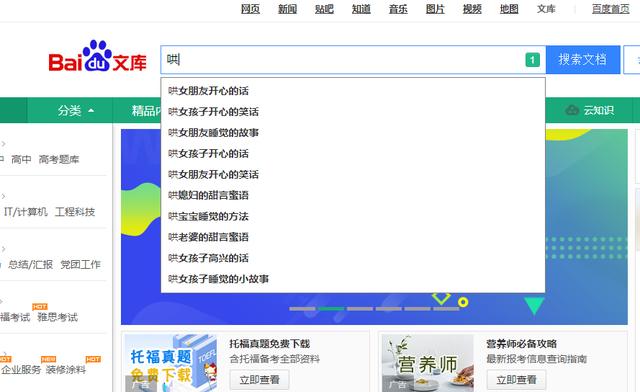Select suggestion 哄女孩子开心的话

353,154
